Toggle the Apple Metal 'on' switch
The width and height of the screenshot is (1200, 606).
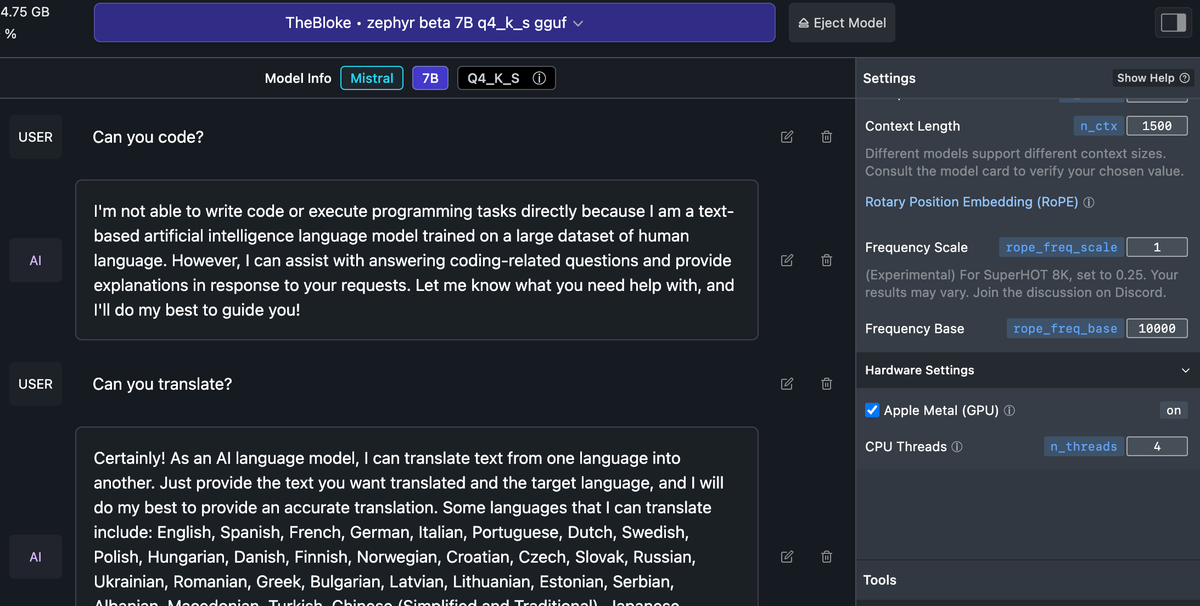1173,411
